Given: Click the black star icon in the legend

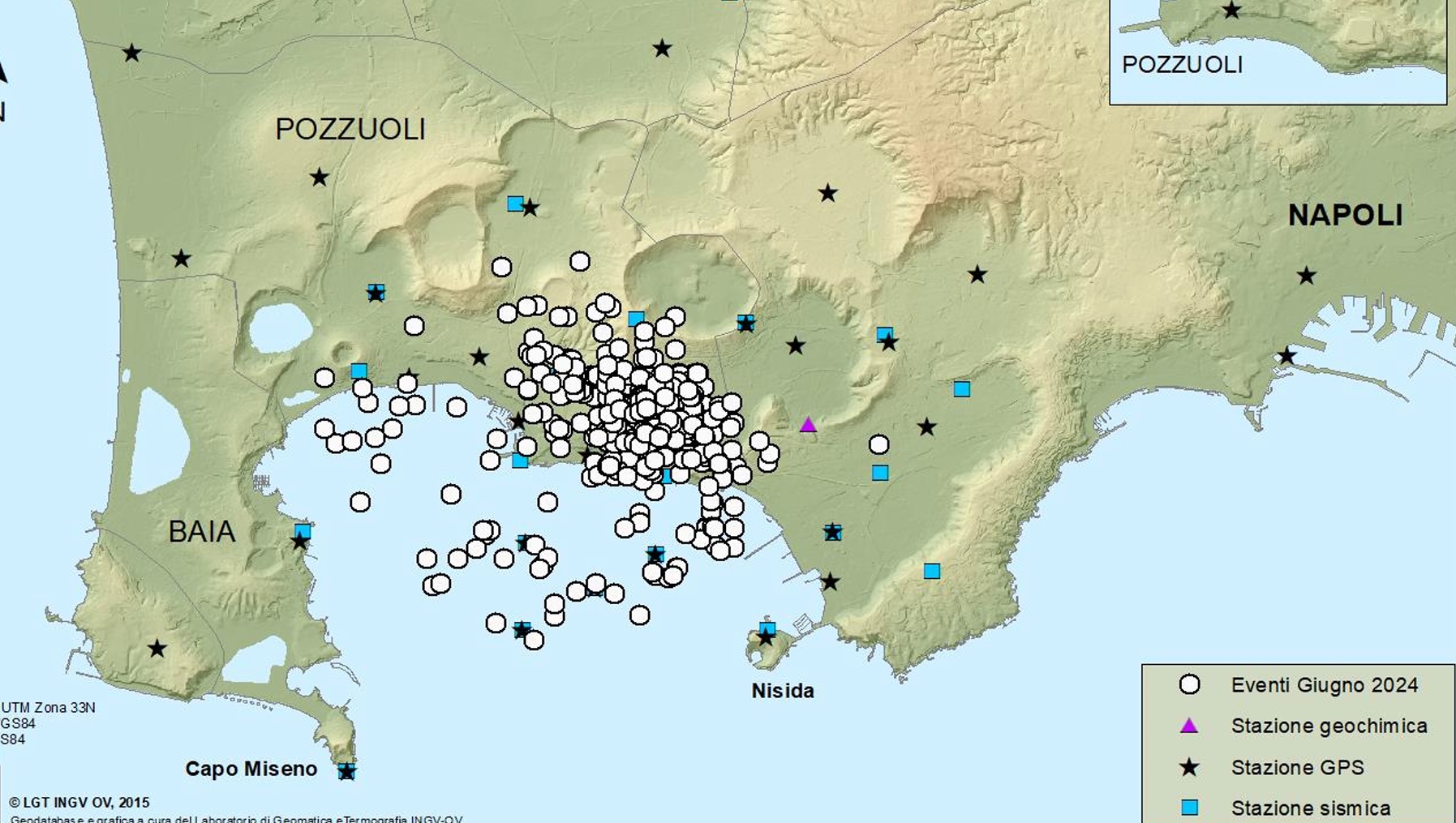Looking at the screenshot, I should pos(1189,767).
